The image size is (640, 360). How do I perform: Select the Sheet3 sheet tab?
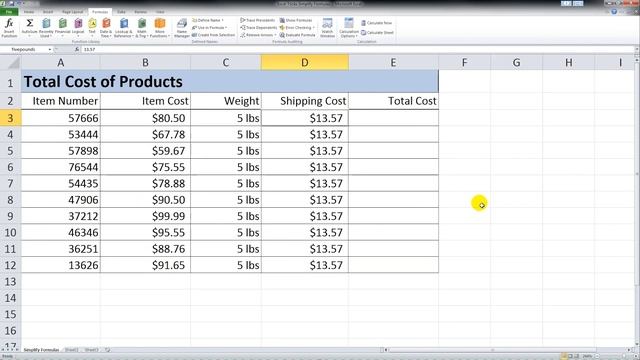pyautogui.click(x=91, y=350)
